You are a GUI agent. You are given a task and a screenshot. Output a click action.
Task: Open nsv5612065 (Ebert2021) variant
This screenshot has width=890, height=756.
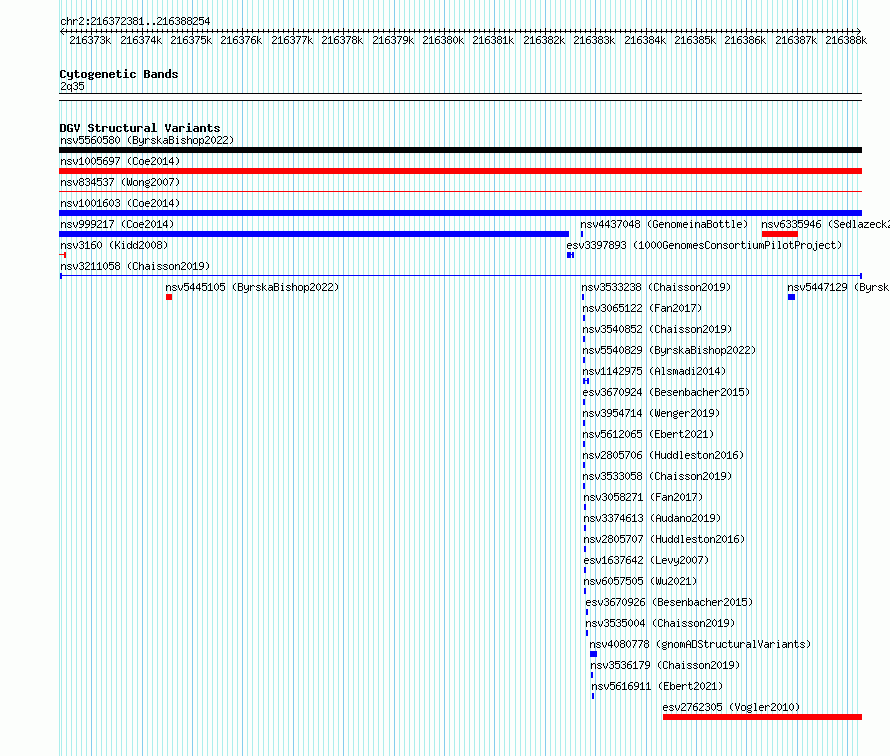(648, 434)
